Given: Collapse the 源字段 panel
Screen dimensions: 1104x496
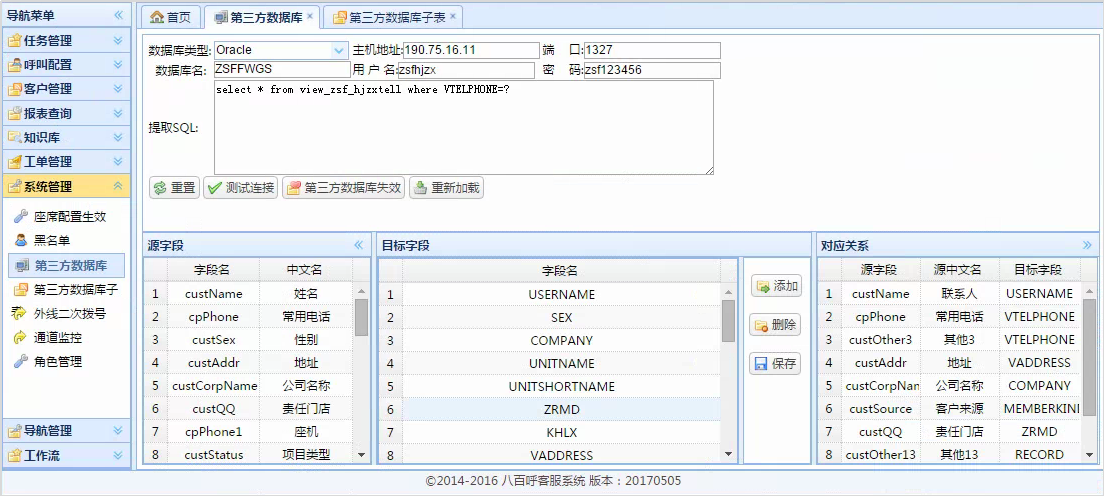Looking at the screenshot, I should [x=358, y=245].
